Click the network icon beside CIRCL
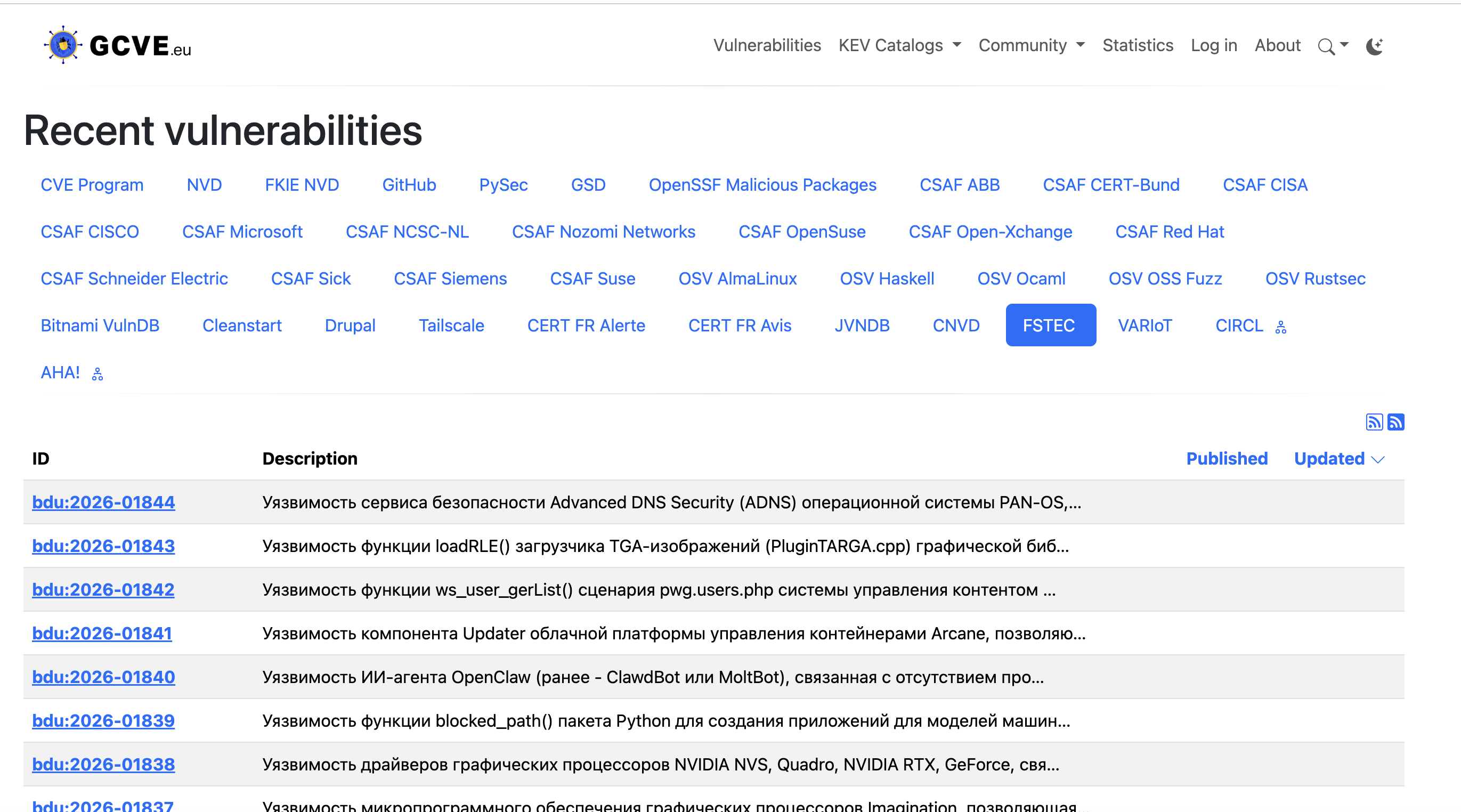Screen dimensions: 1461x812 pyautogui.click(x=1281, y=327)
